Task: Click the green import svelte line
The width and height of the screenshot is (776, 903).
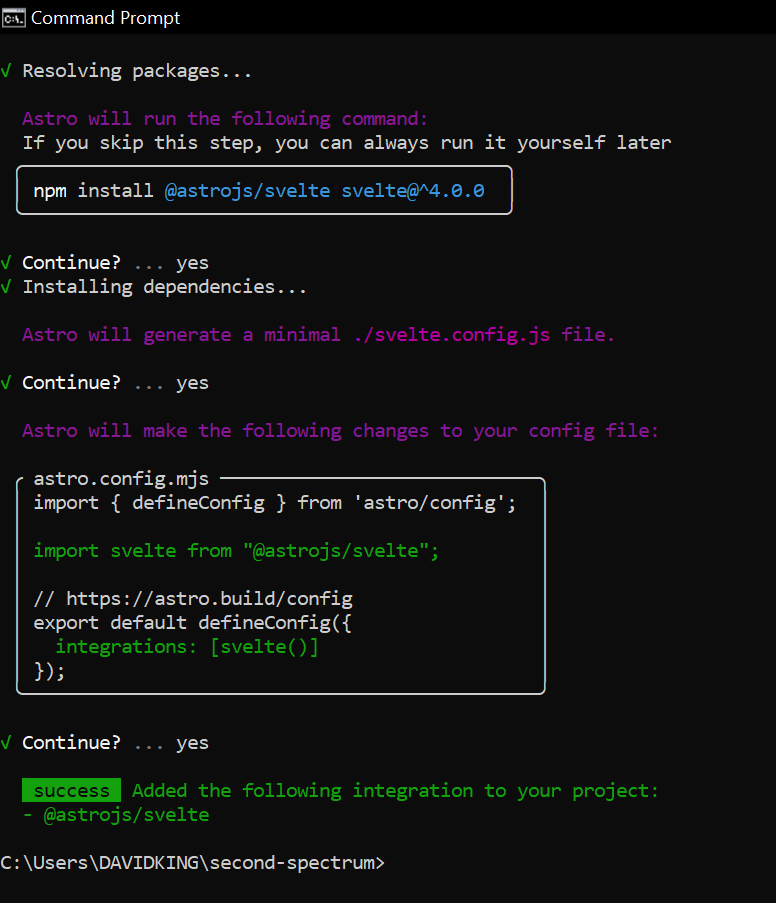Action: [x=236, y=551]
